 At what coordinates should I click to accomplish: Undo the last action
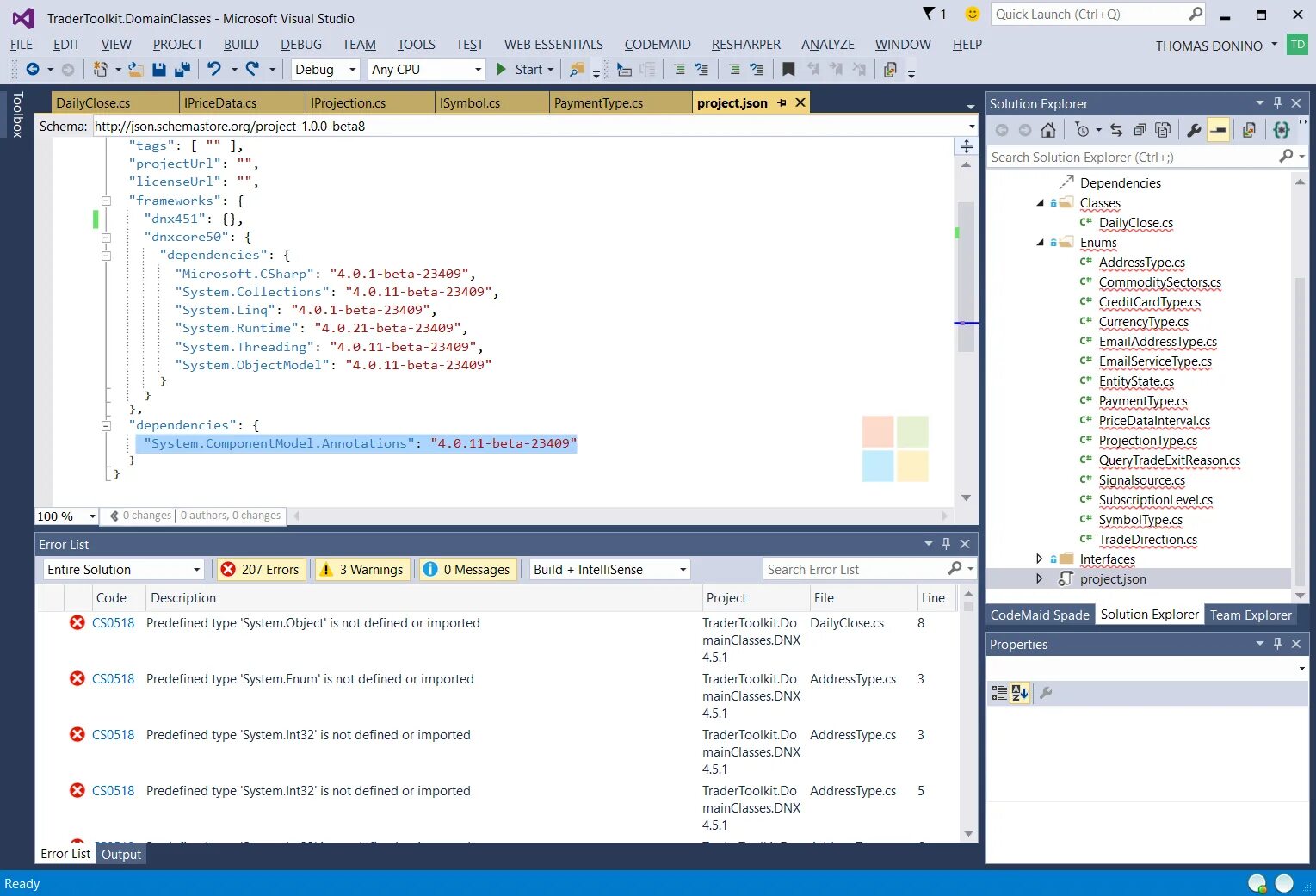point(214,70)
